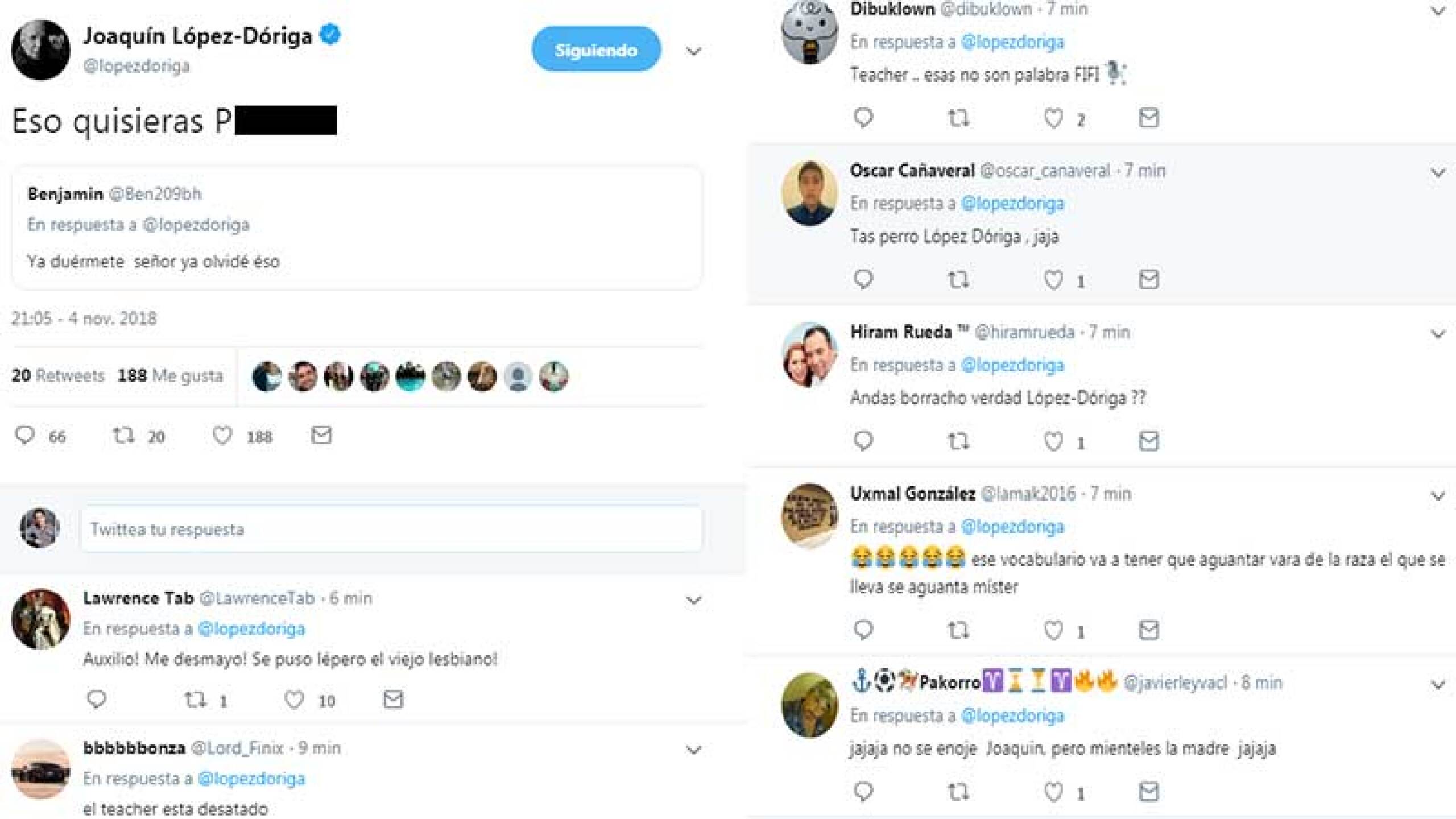
Task: Like the main tweet showing 188 likes
Action: click(x=222, y=436)
